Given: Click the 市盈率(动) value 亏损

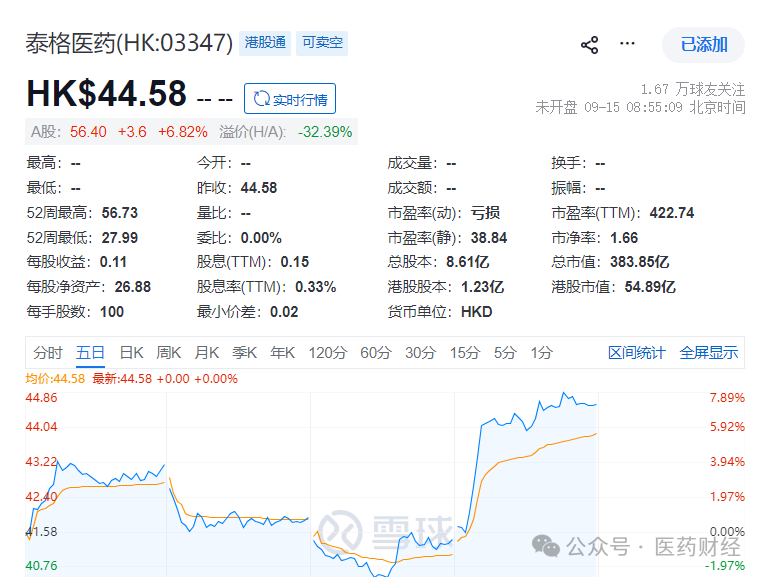Looking at the screenshot, I should pos(485,213).
